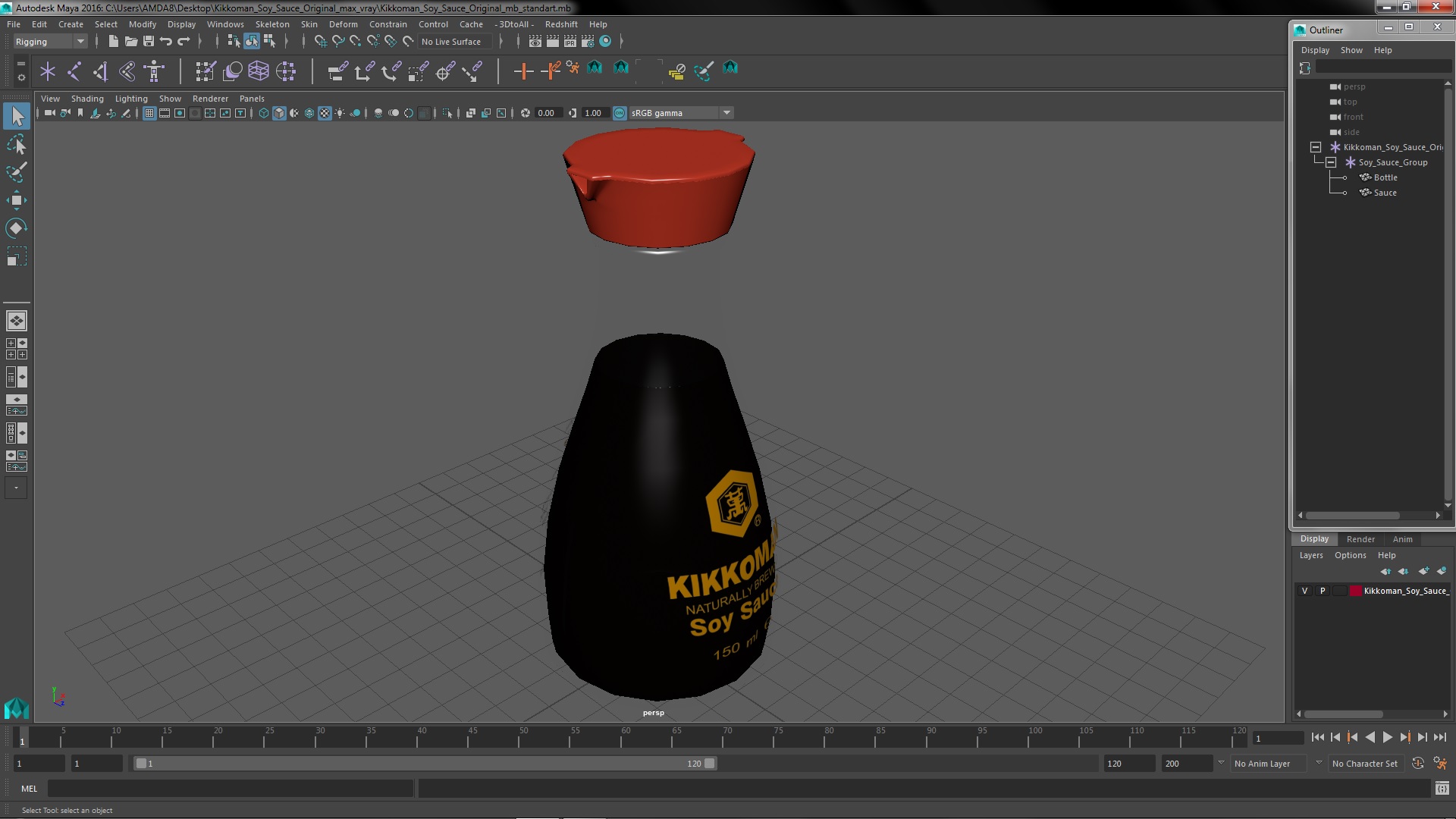
Task: Switch to the Render layer tab
Action: pyautogui.click(x=1360, y=539)
